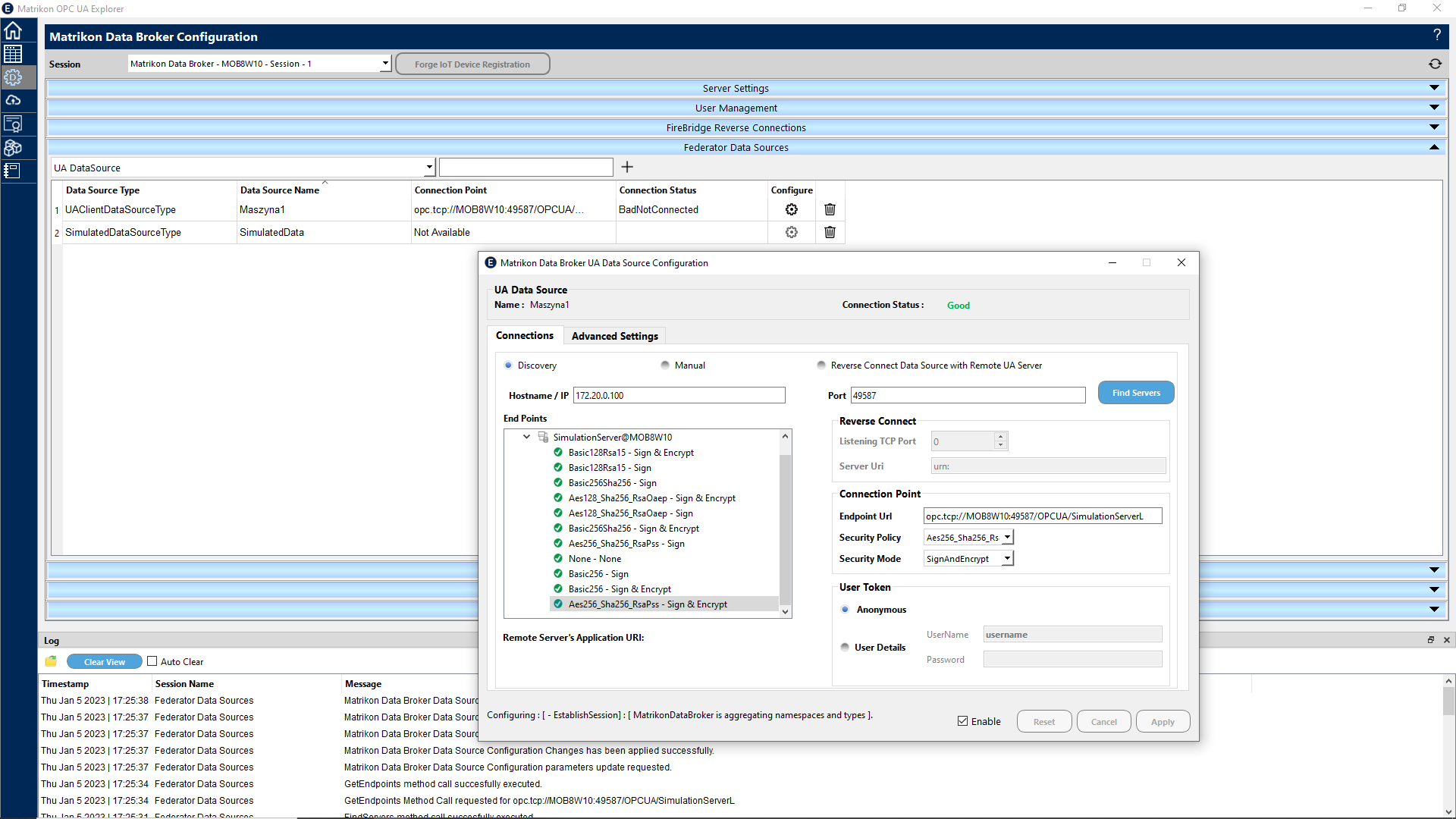This screenshot has width=1456, height=819.
Task: Close the Log panel
Action: click(1447, 640)
